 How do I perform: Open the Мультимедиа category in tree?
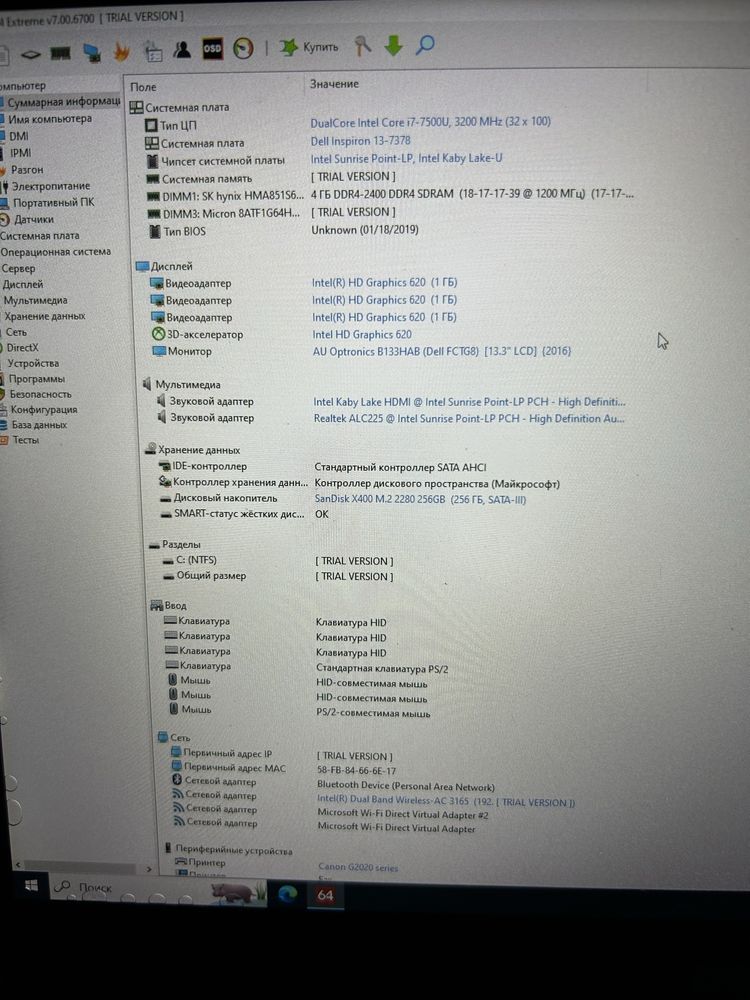pyautogui.click(x=36, y=300)
